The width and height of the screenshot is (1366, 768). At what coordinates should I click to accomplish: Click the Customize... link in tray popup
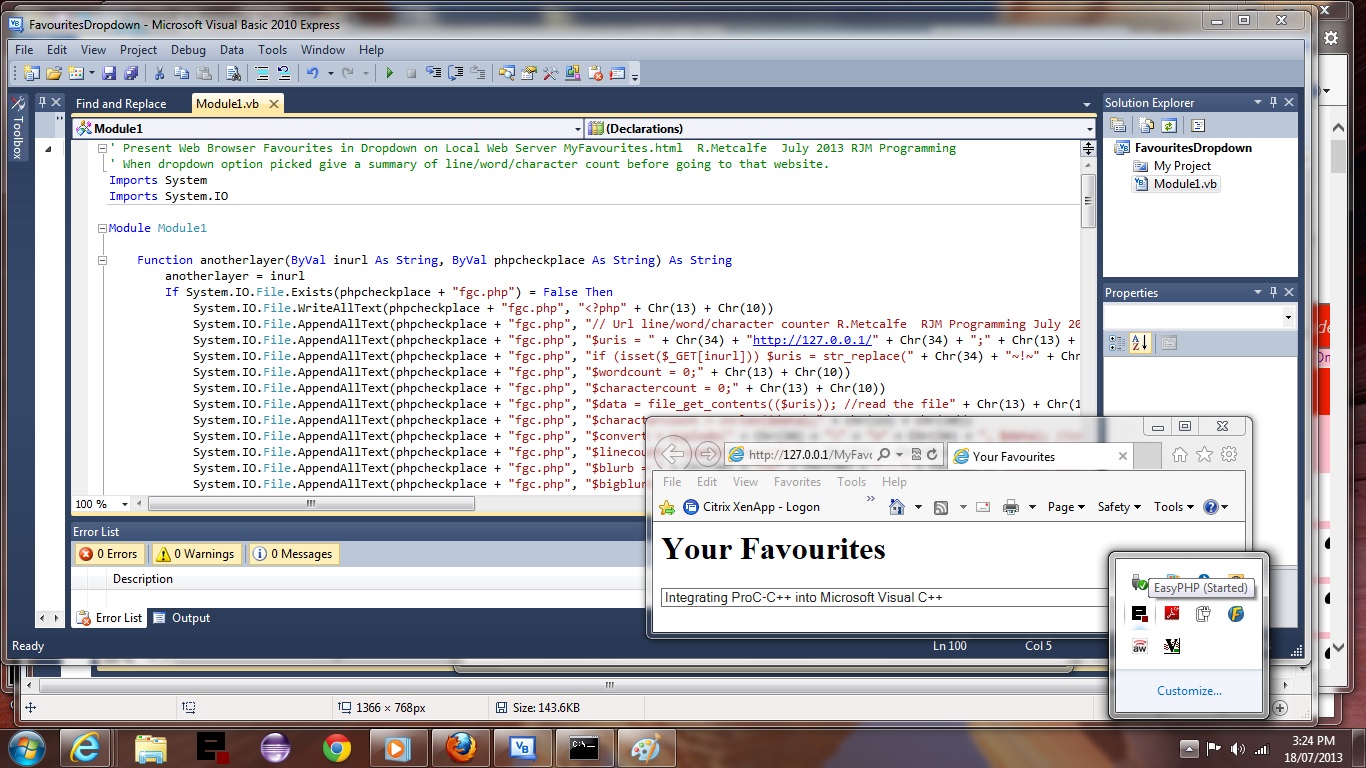pos(1189,691)
